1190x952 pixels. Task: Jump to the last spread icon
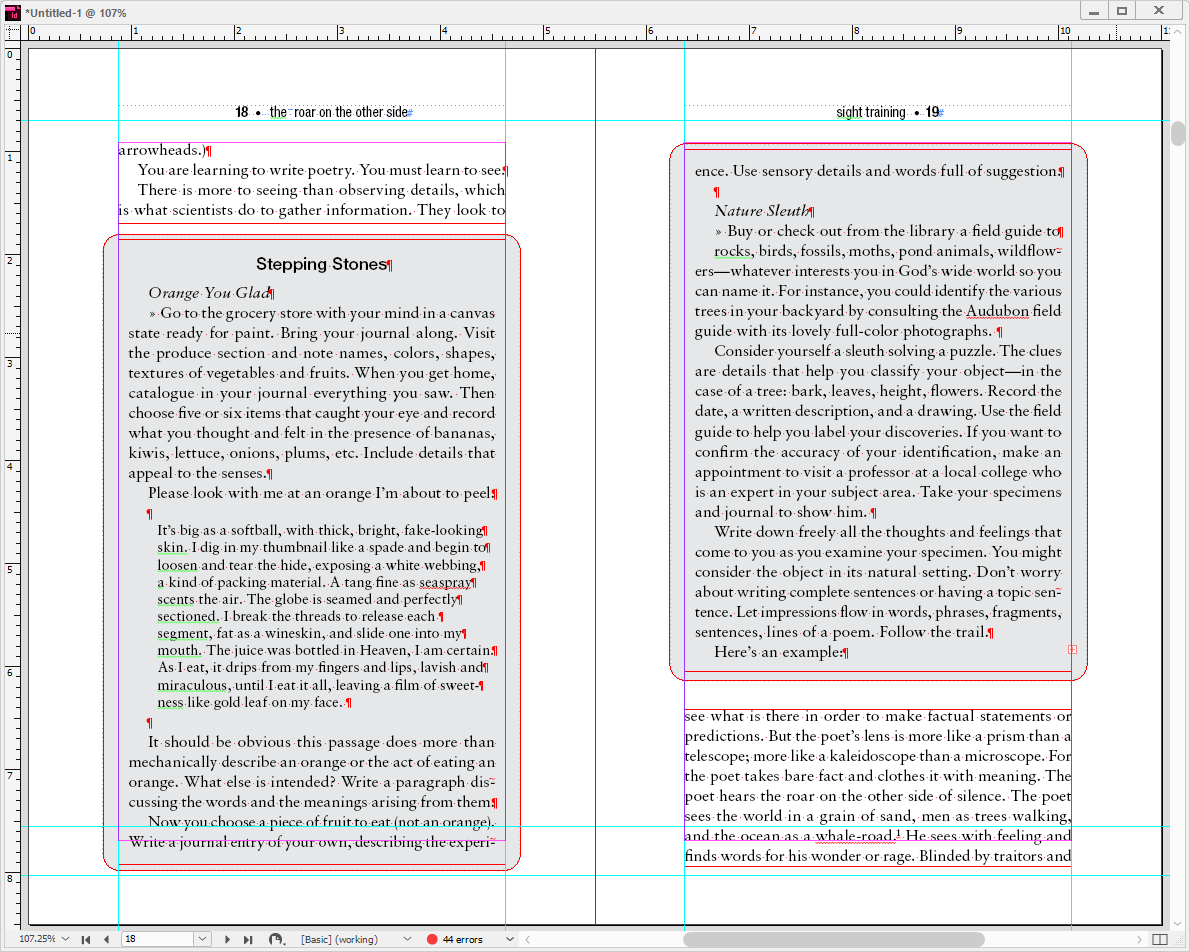click(x=249, y=939)
